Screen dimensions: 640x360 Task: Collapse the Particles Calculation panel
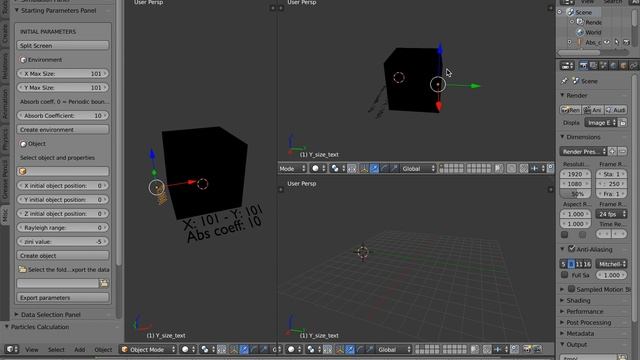click(x=7, y=327)
